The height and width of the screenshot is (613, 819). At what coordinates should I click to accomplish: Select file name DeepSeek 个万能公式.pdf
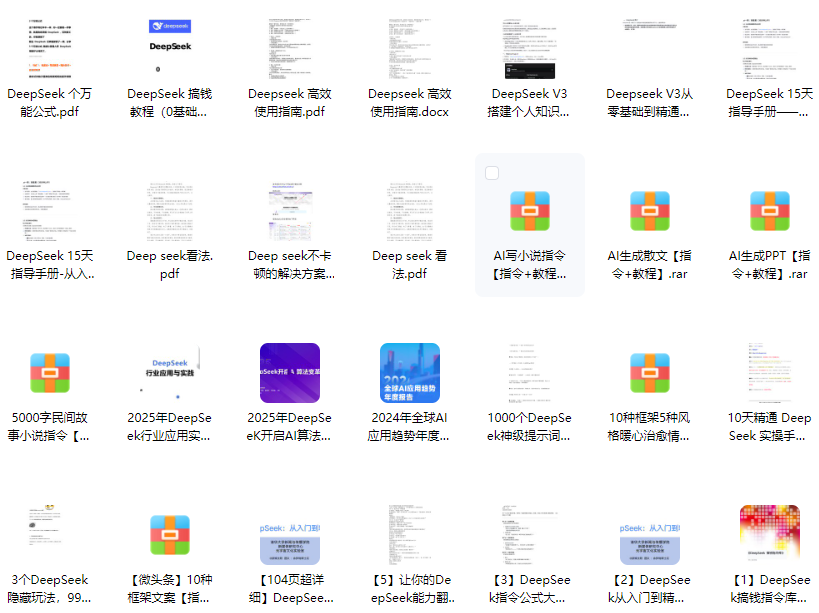(x=50, y=103)
